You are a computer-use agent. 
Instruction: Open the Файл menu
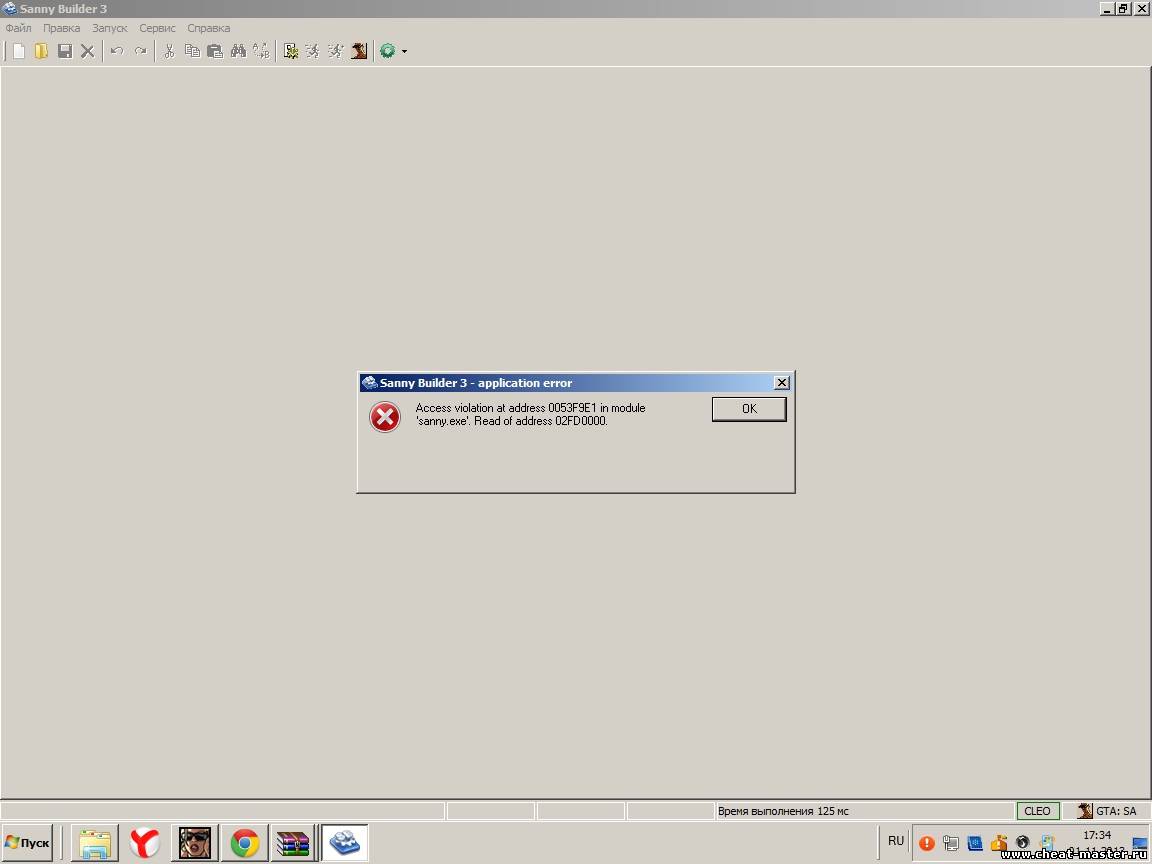coord(18,28)
